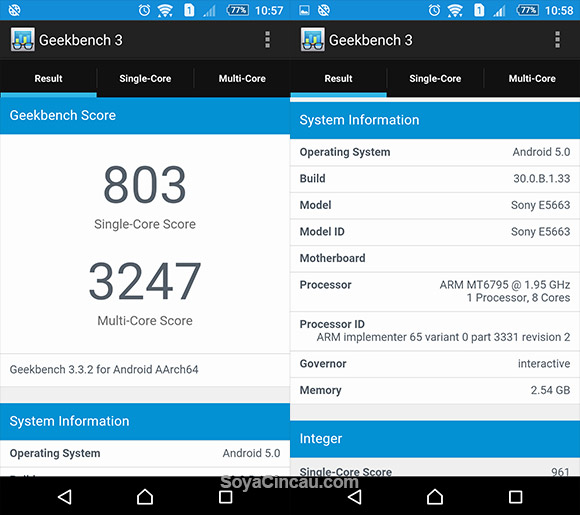Tap the 3247 multi-core score
The width and height of the screenshot is (580, 515).
(145, 281)
